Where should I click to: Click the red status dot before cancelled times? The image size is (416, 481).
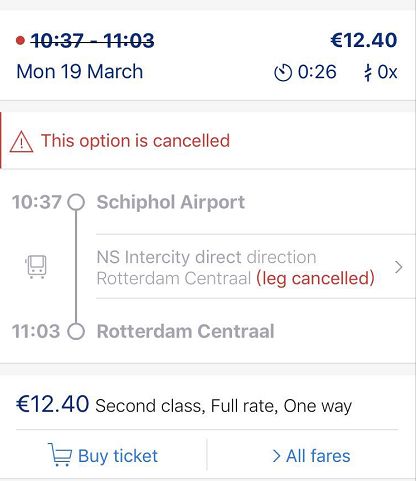pos(20,41)
